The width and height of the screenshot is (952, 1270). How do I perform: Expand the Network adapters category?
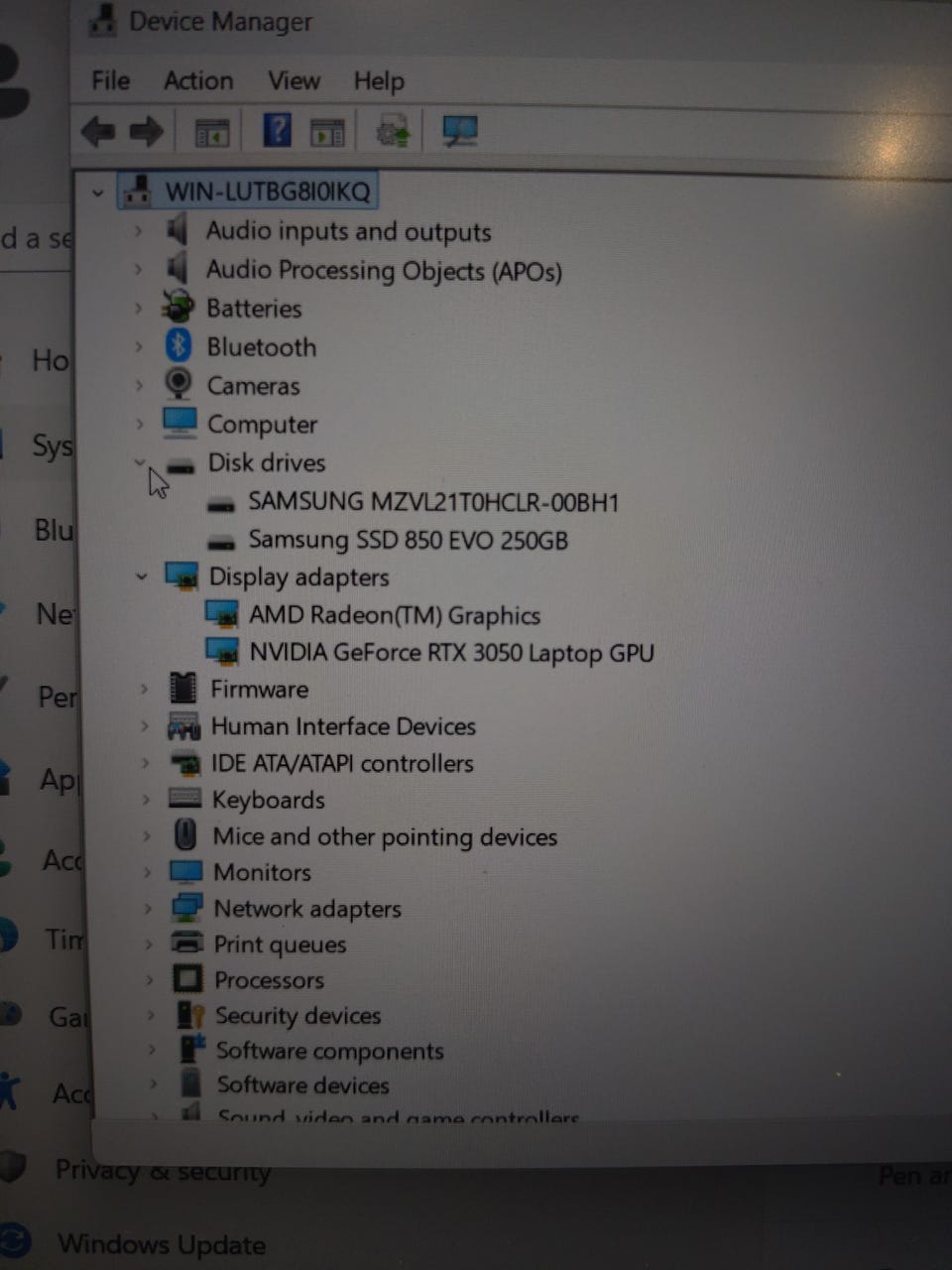coord(148,909)
